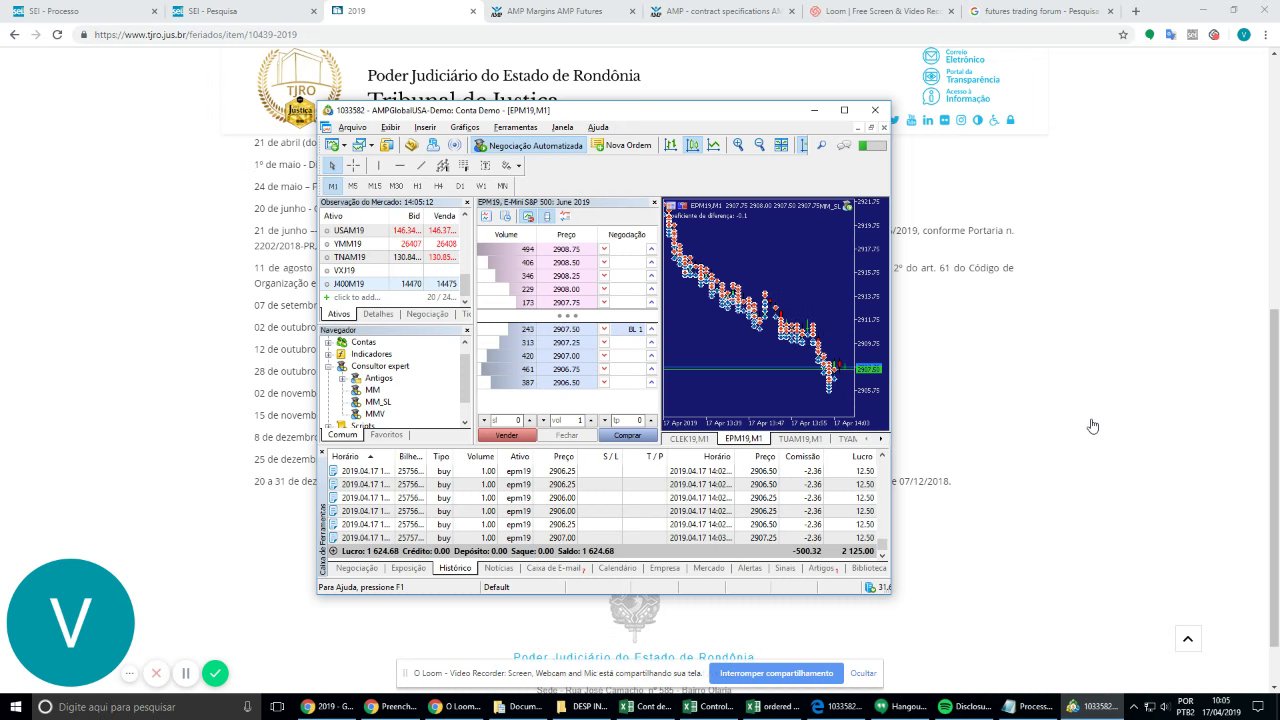Select the crosshair tool
Viewport: 1280px width, 720px height.
tap(353, 165)
